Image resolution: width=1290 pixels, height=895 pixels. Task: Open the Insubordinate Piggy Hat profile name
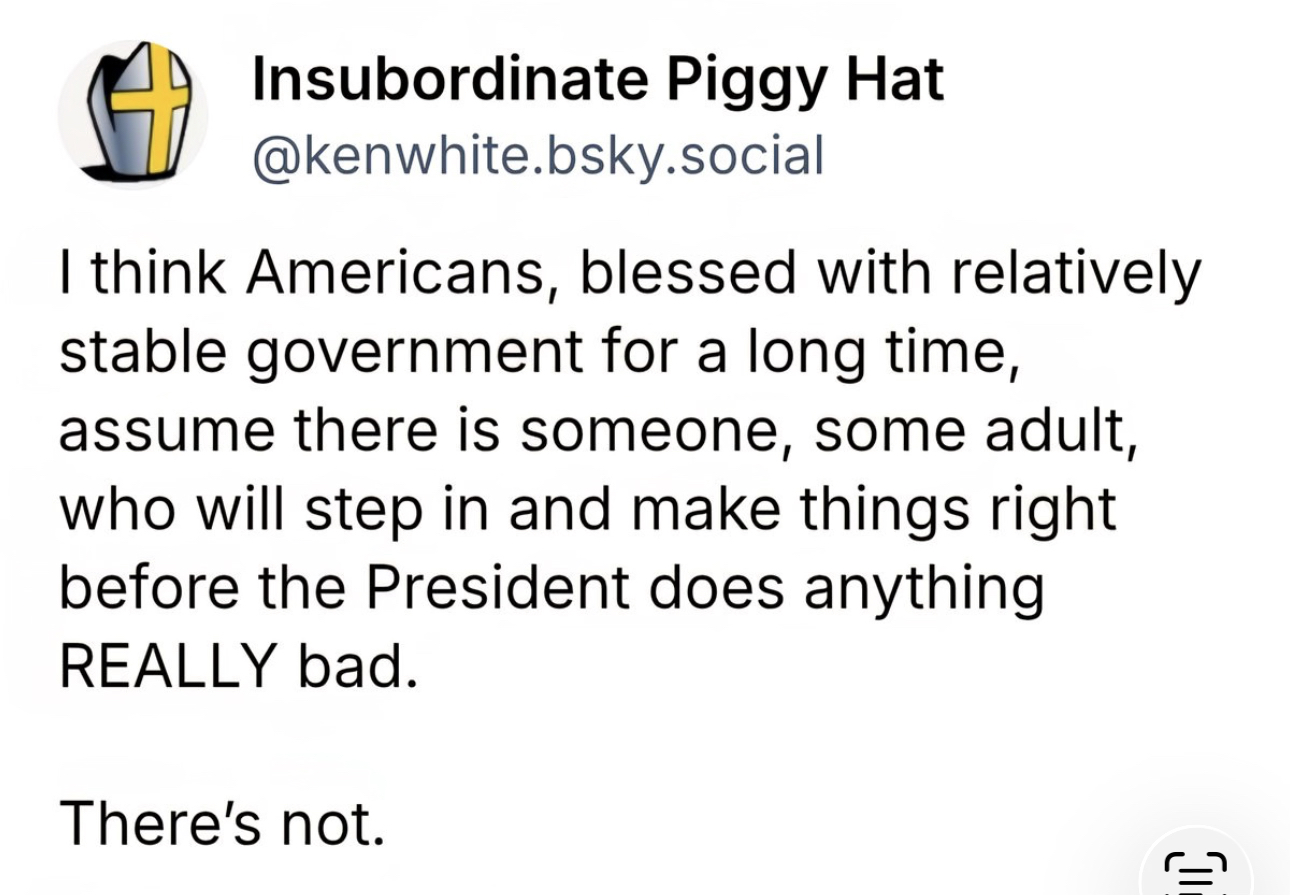(597, 80)
